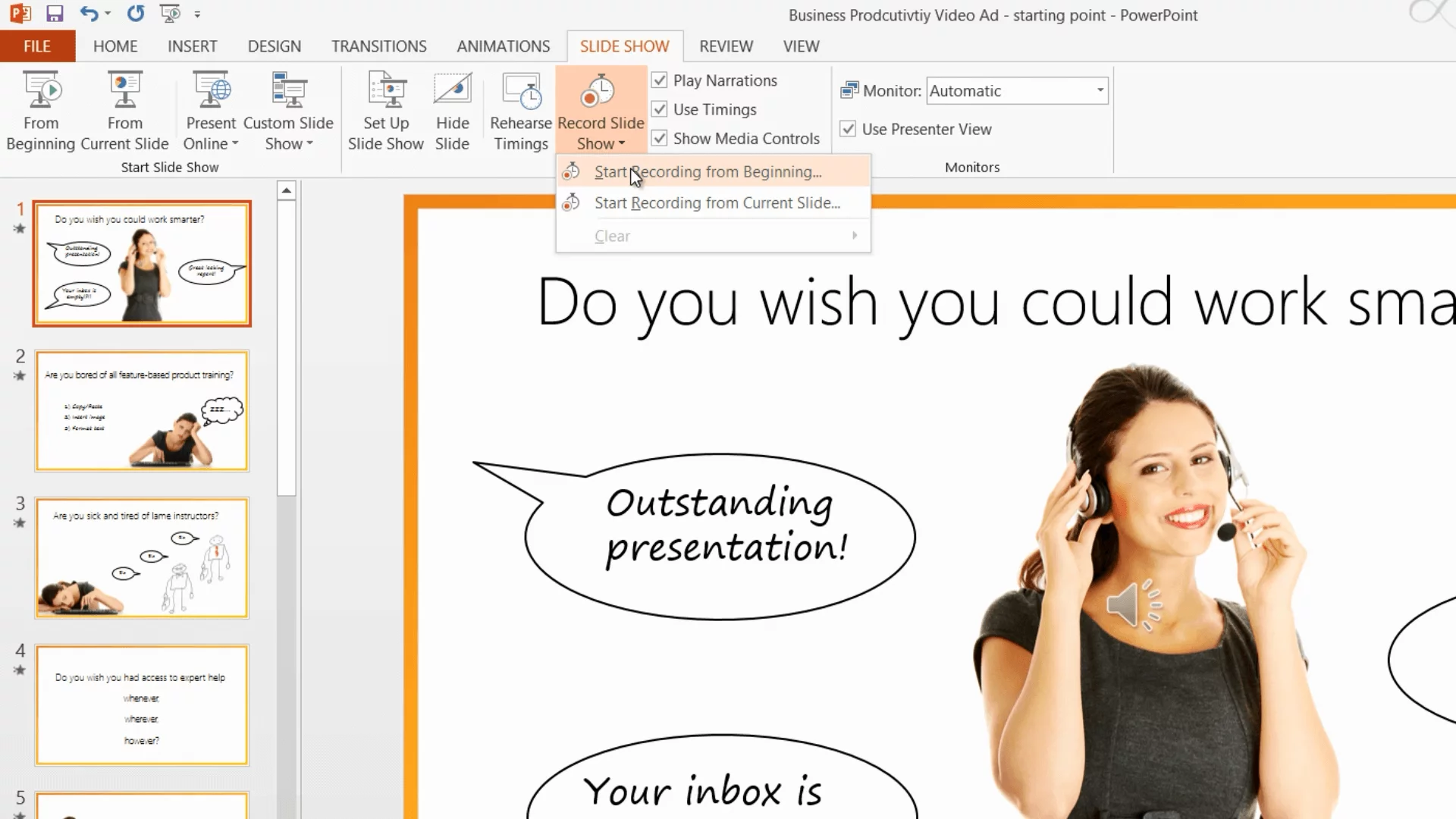This screenshot has width=1456, height=819.
Task: Start slideshow From Current Slide
Action: 124,91
